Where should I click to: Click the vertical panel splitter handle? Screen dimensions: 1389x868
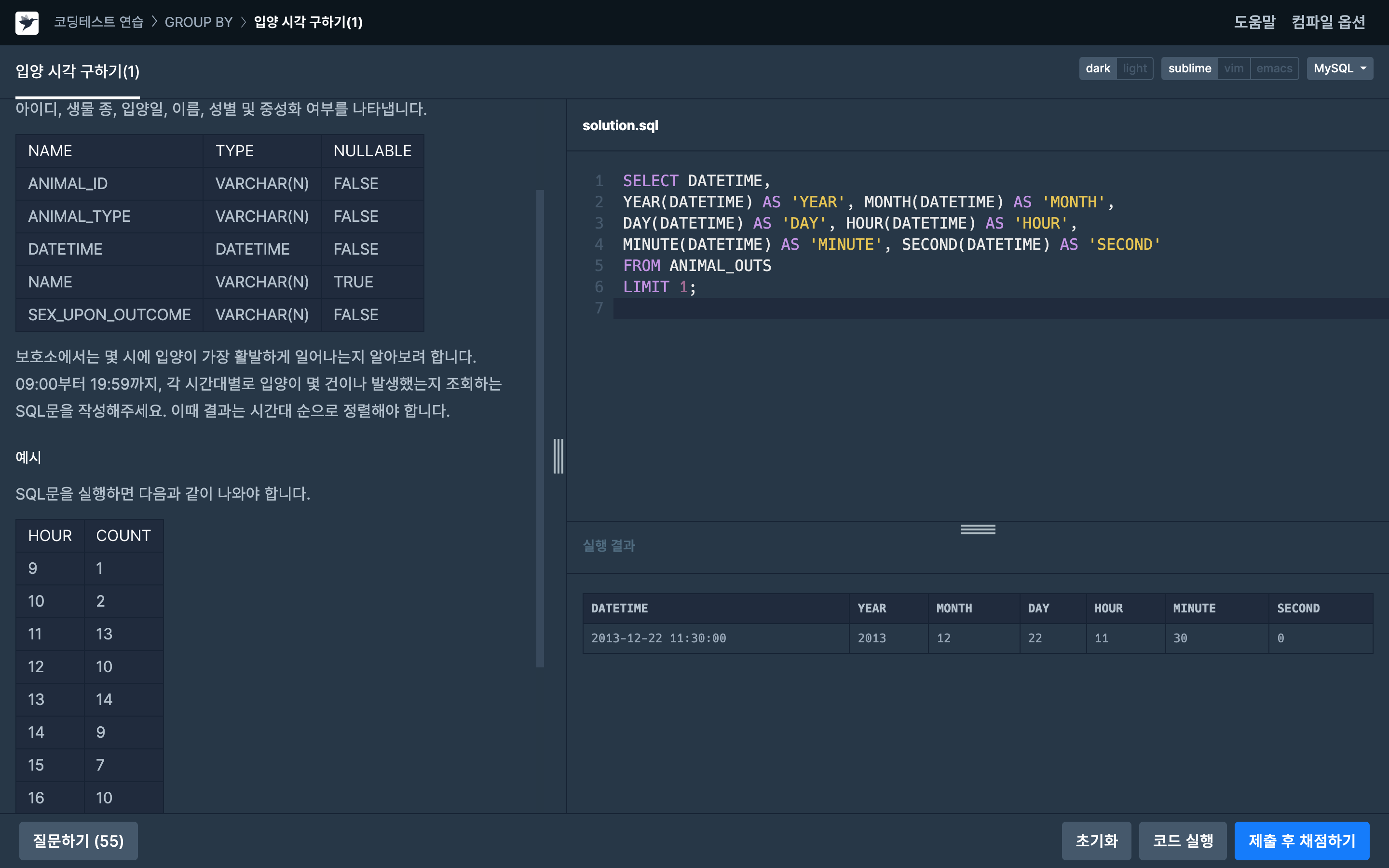558,456
